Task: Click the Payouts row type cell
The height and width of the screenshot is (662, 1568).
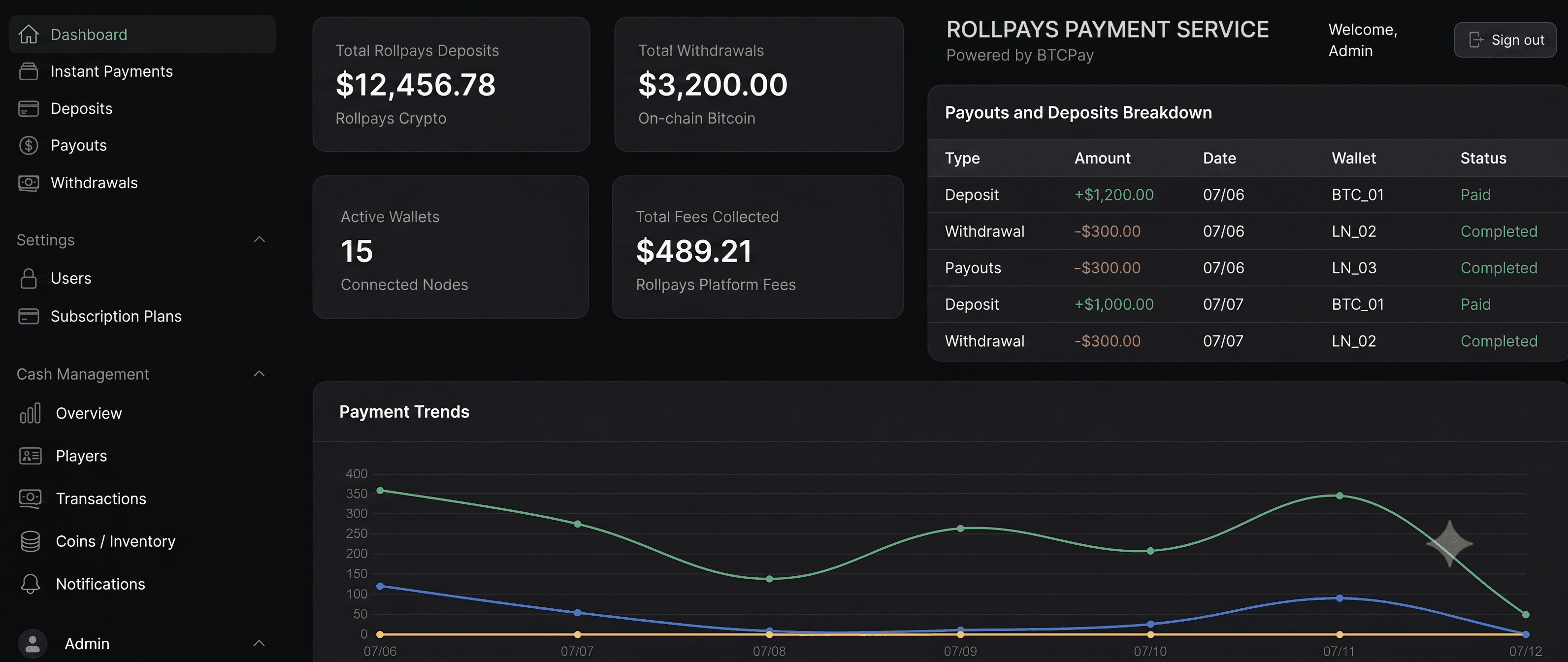Action: [x=973, y=267]
